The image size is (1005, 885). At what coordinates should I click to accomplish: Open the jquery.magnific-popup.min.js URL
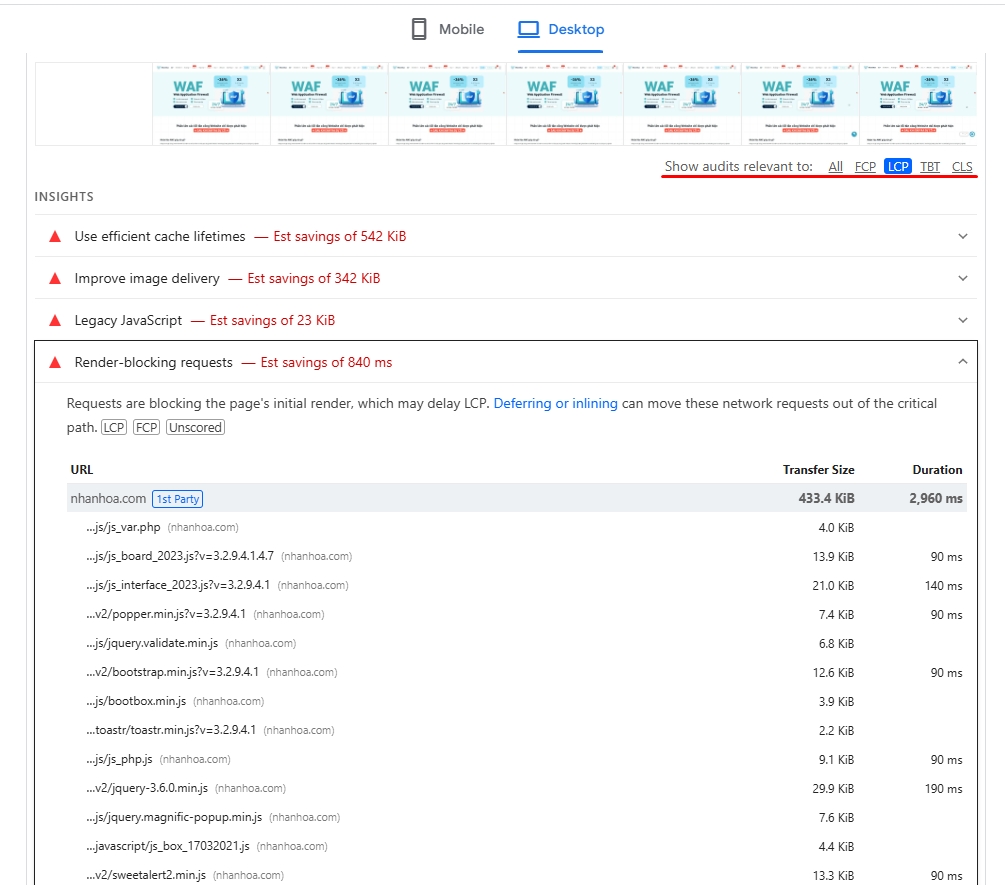174,817
